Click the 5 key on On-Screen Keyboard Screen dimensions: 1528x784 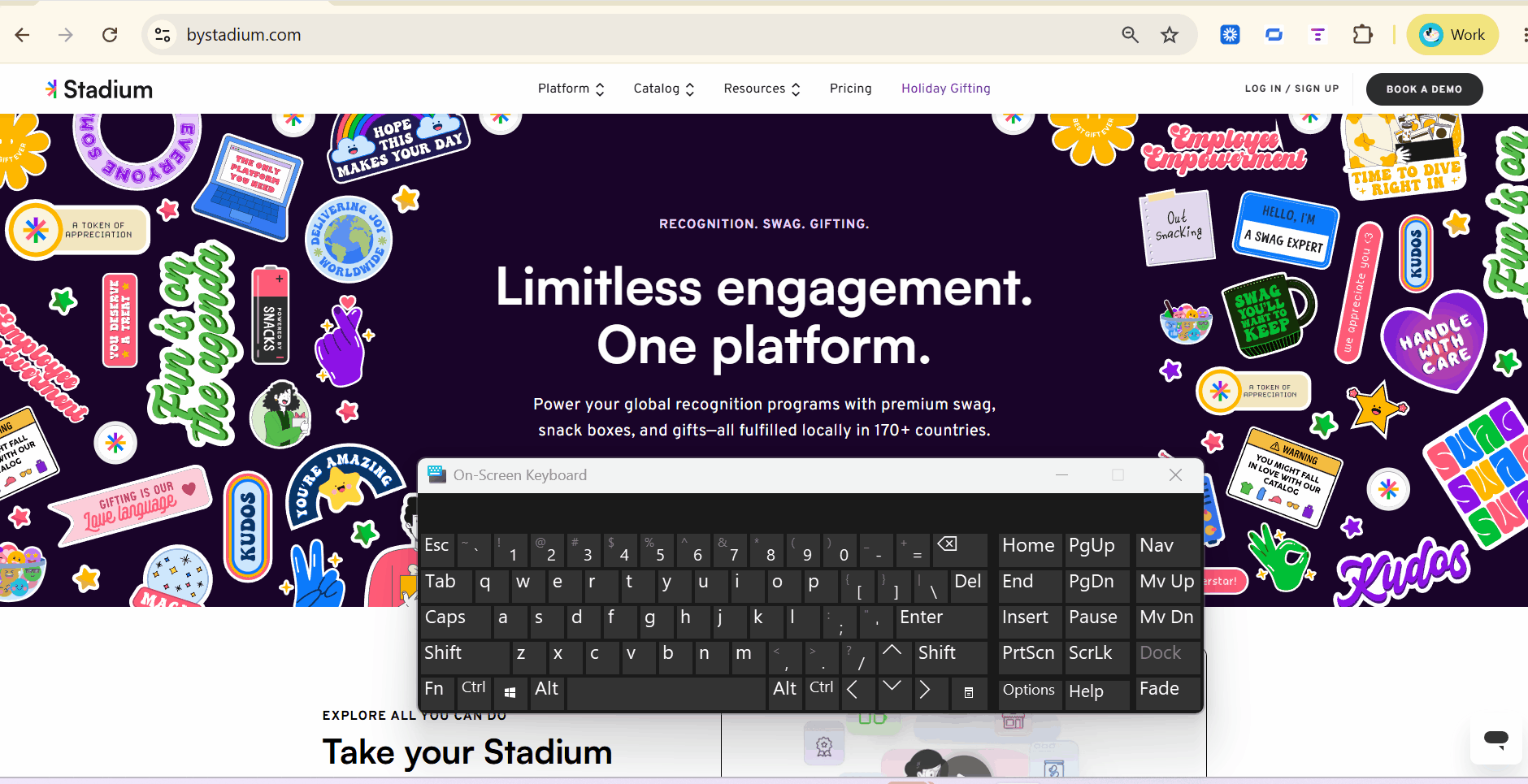coord(656,550)
